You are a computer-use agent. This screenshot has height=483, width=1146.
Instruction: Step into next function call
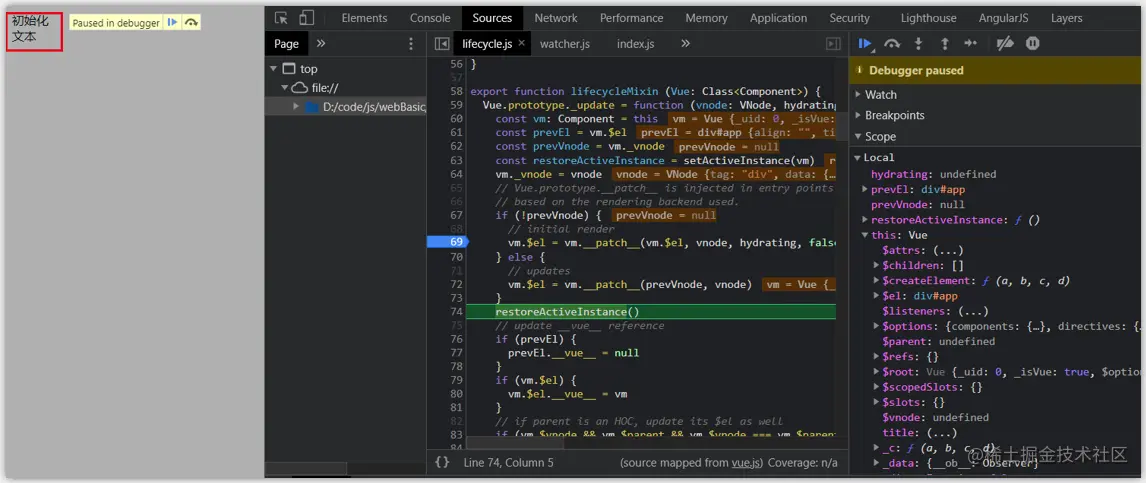(x=919, y=43)
